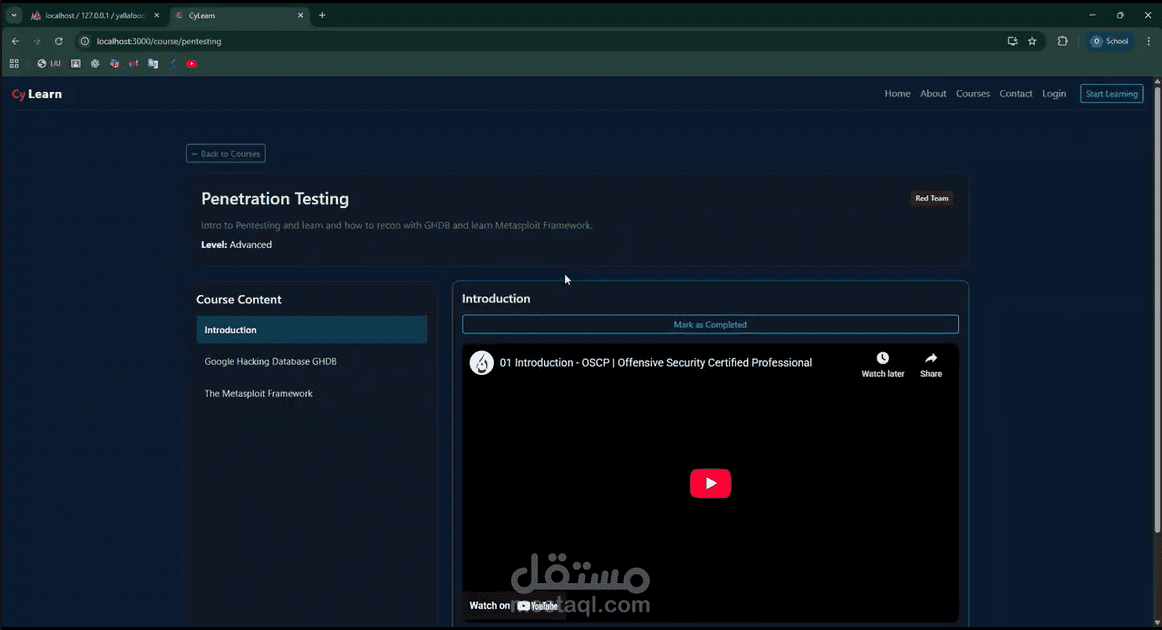Click the Red Team badge
This screenshot has width=1162, height=630.
(932, 198)
